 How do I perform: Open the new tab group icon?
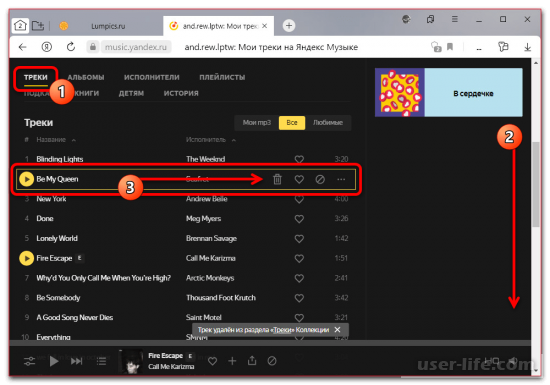point(38,26)
